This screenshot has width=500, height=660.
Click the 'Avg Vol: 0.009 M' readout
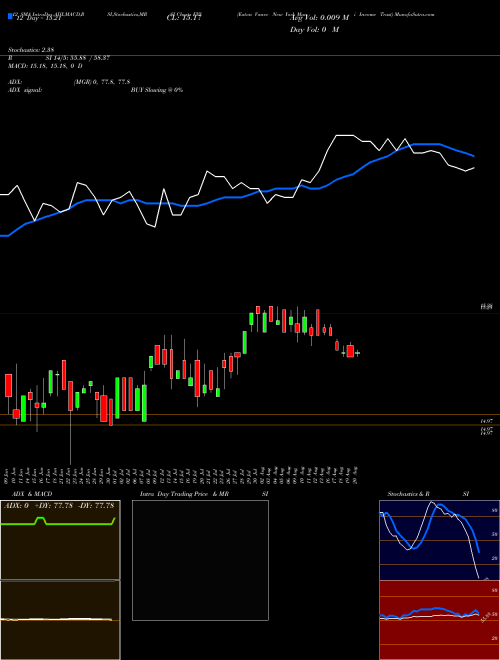(321, 18)
